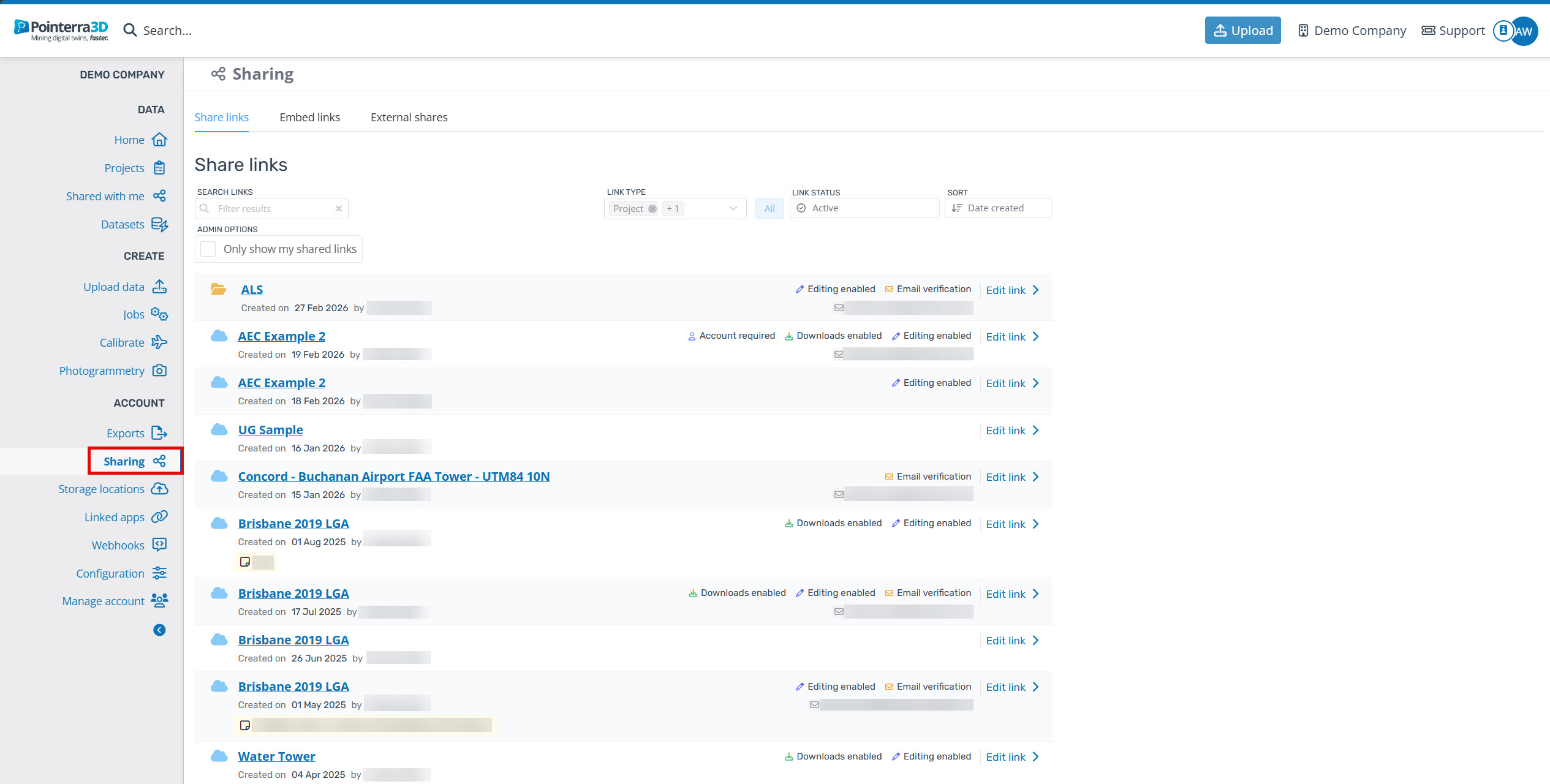Enable Only show my shared links

pos(208,249)
